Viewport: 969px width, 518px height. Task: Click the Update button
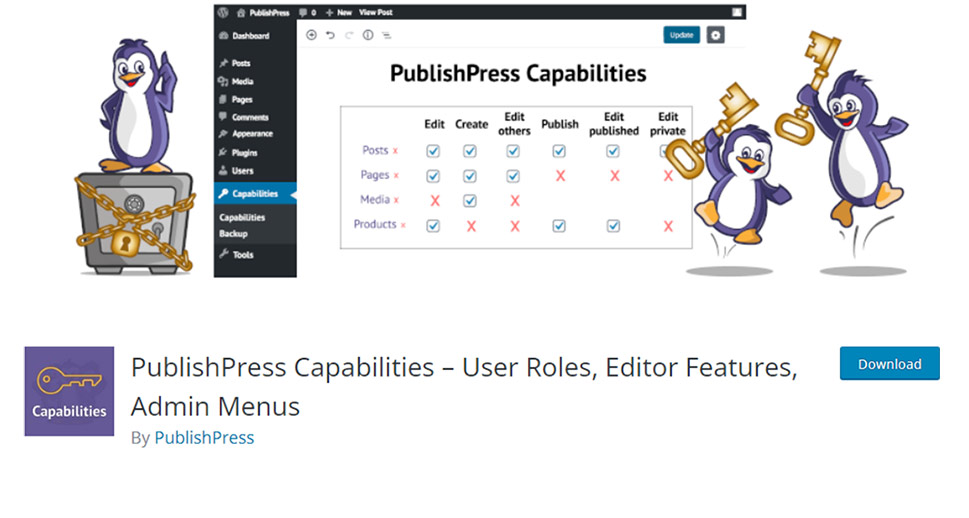click(682, 35)
